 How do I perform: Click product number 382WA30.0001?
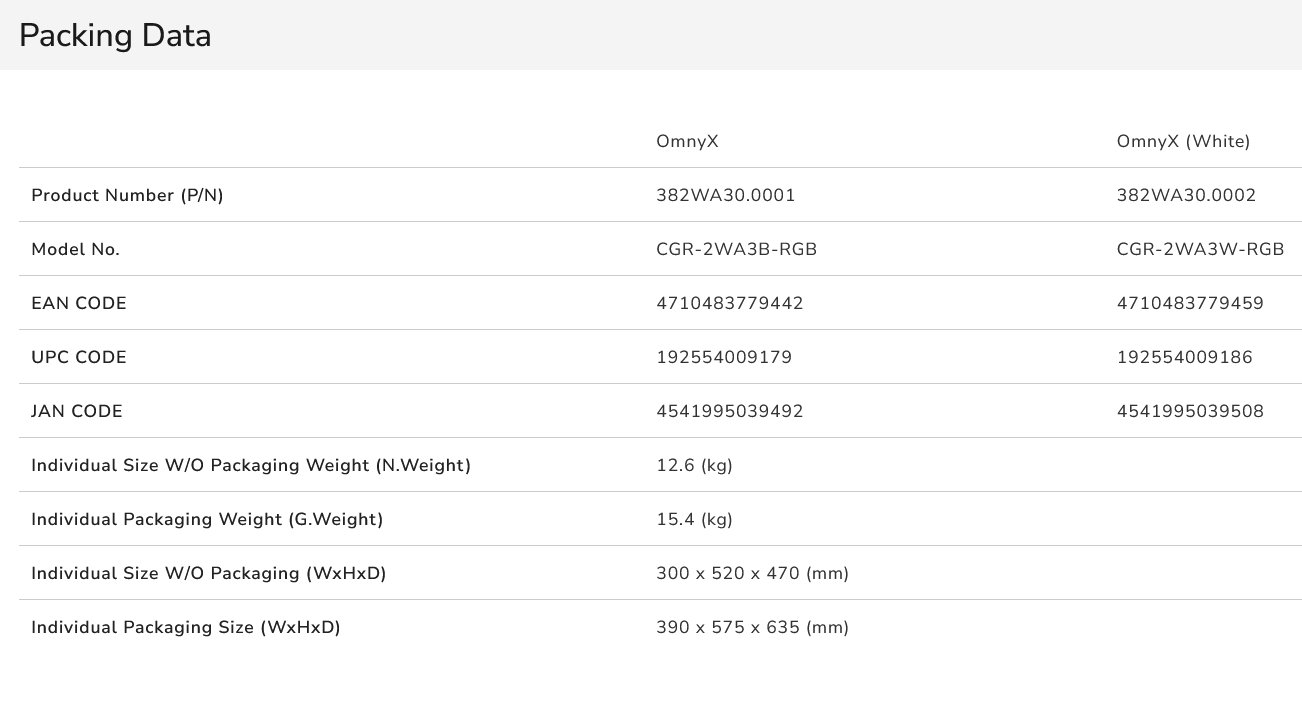point(725,196)
